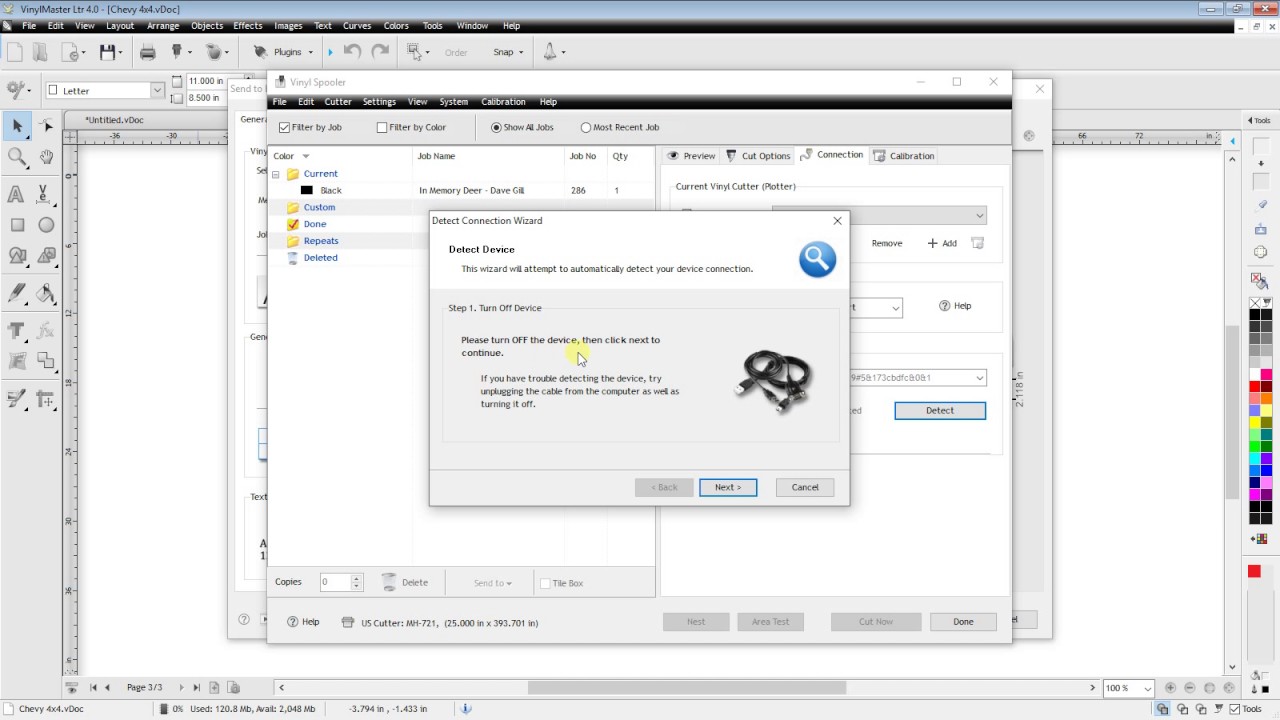
Task: Select the fx effects tool
Action: pyautogui.click(x=45, y=331)
